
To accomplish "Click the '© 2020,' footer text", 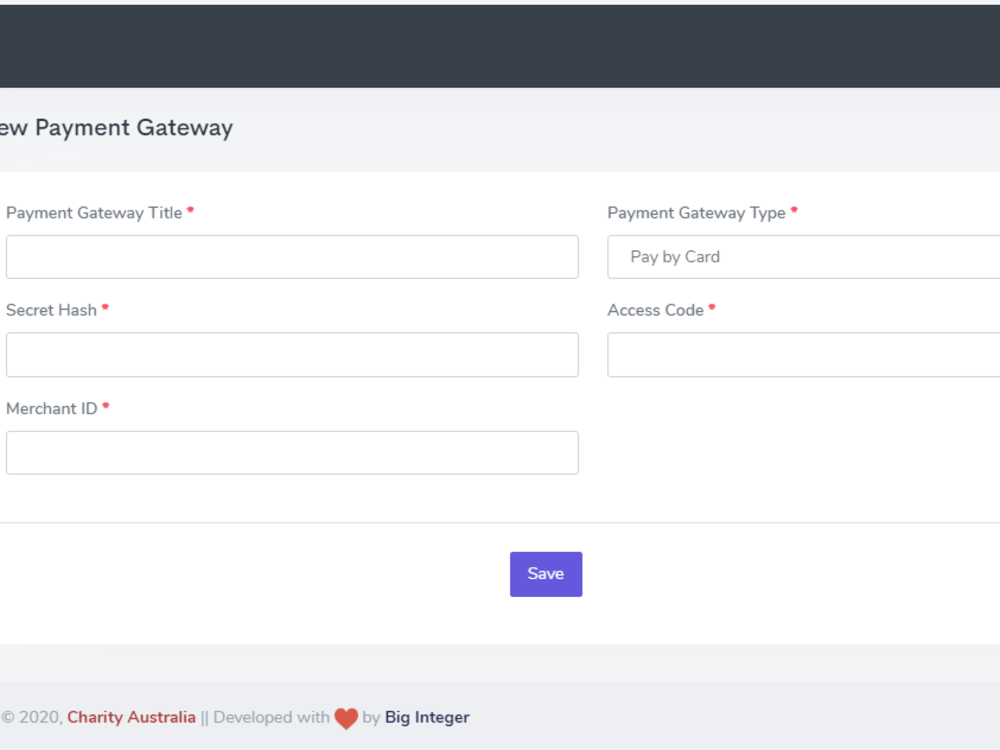I will pos(32,717).
